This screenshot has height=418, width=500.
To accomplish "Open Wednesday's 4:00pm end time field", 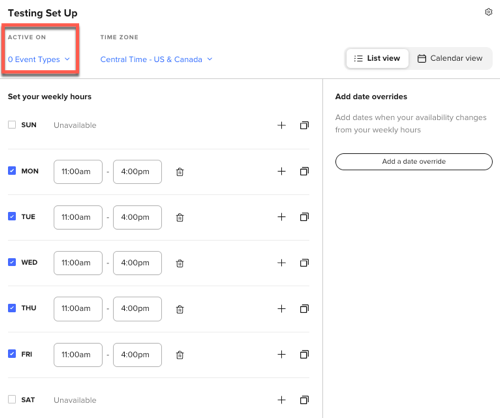I will (137, 263).
